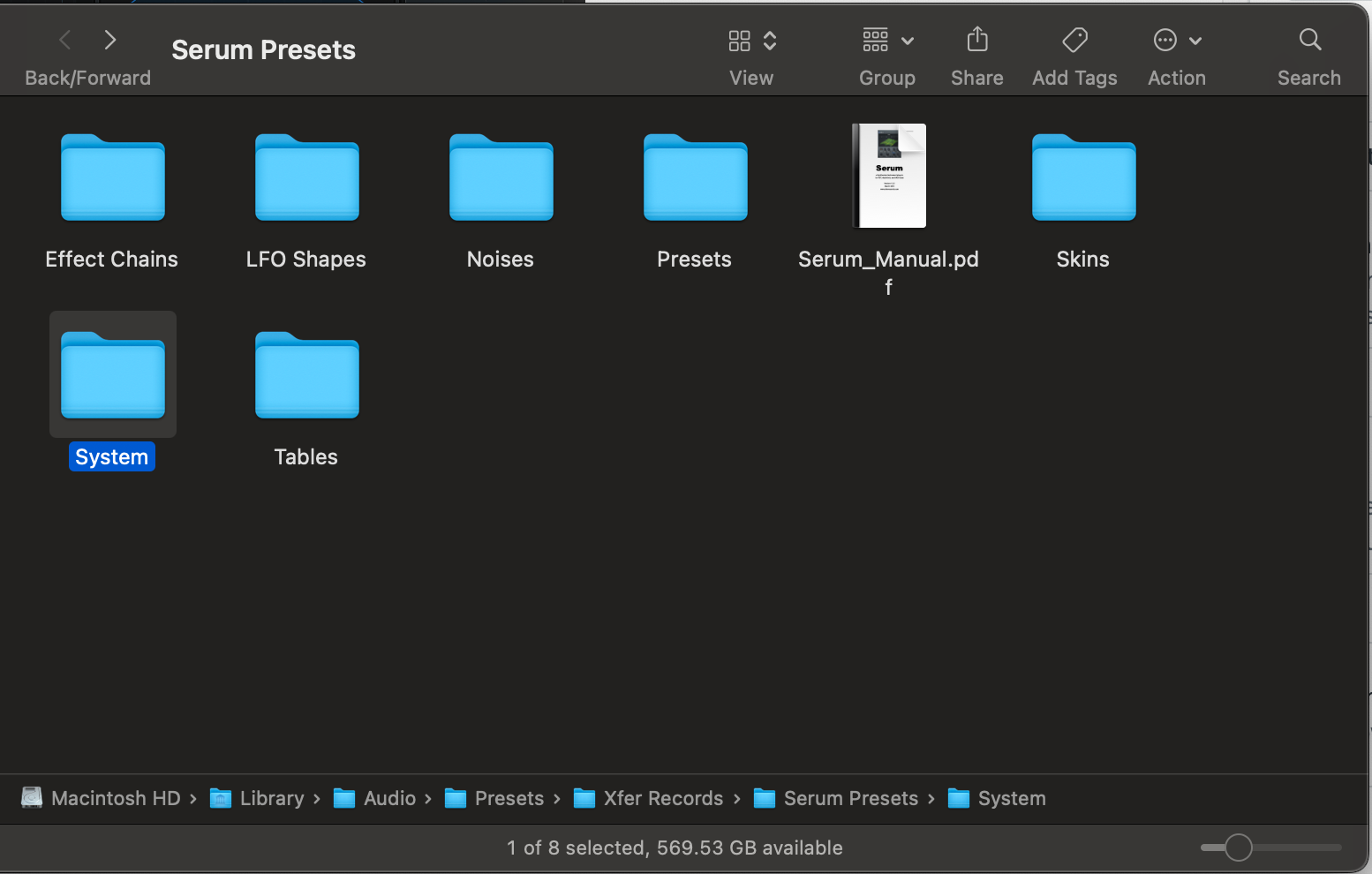Screen dimensions: 1372x874
Task: Click the Add Tags icon
Action: [1075, 40]
